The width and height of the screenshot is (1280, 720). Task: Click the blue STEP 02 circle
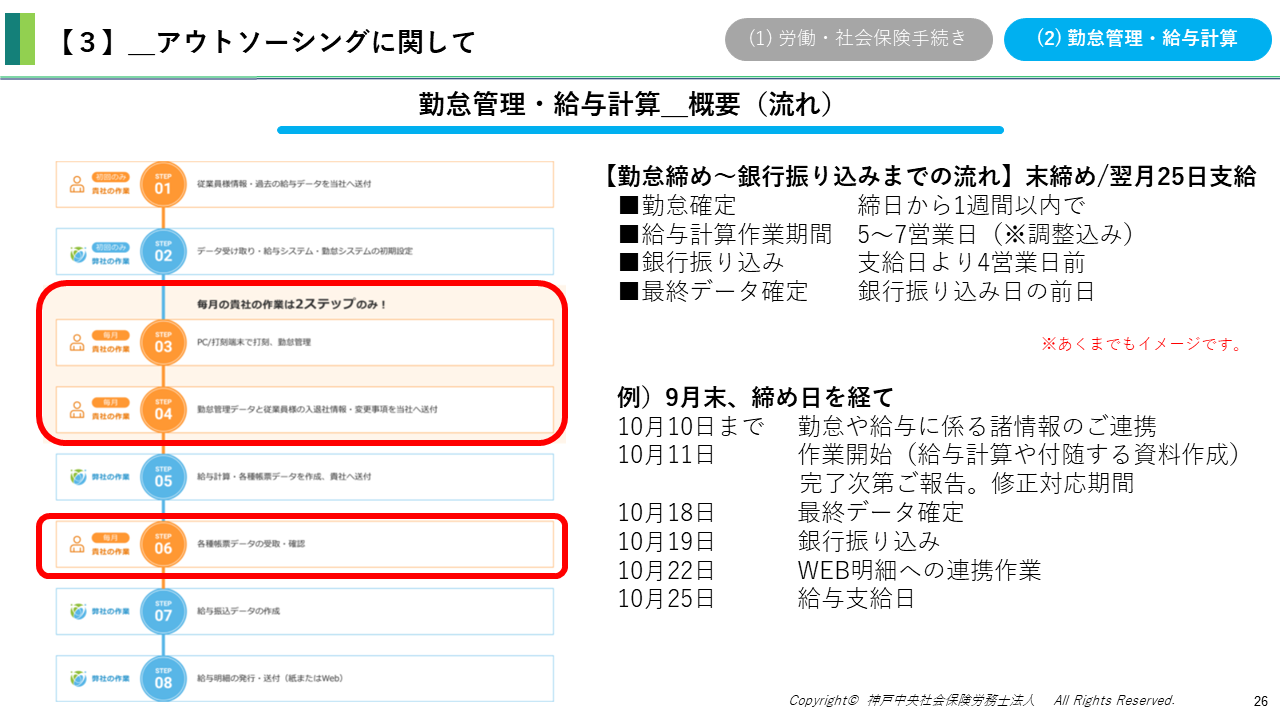tap(163, 251)
